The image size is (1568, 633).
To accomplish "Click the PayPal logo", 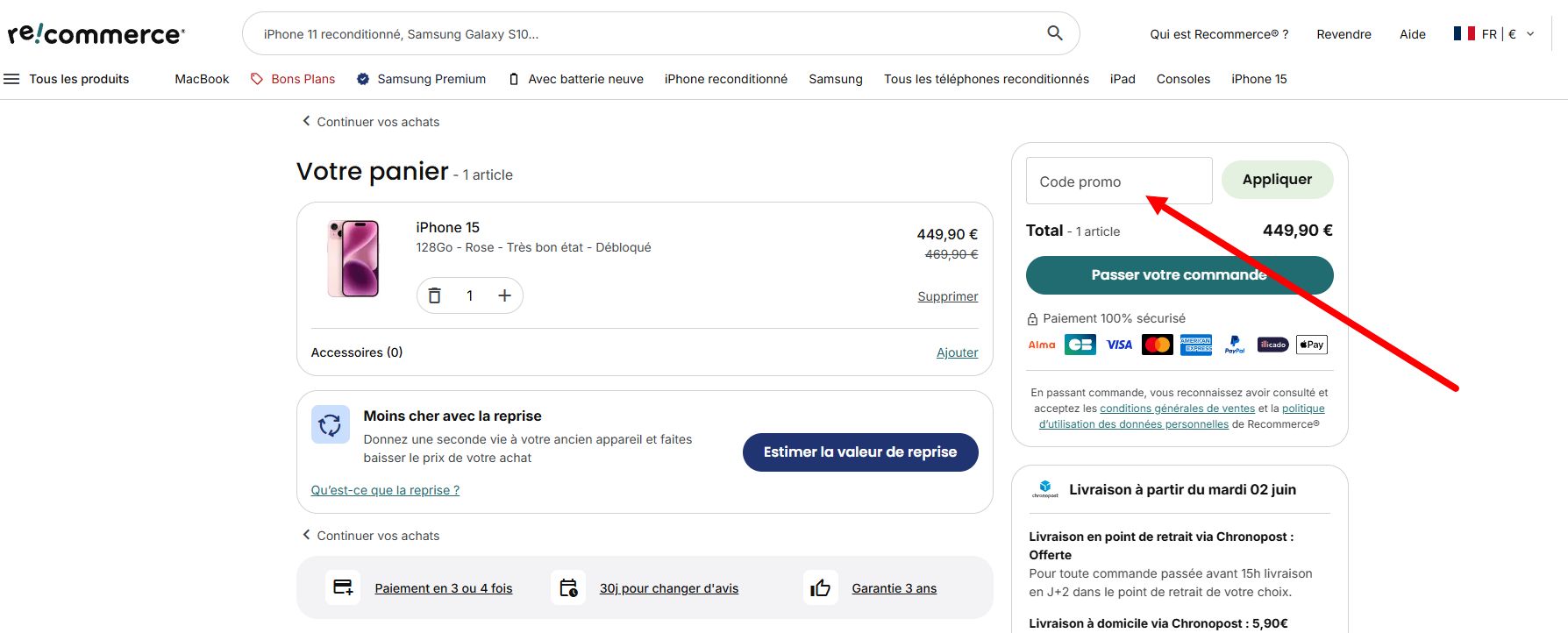I will 1235,345.
